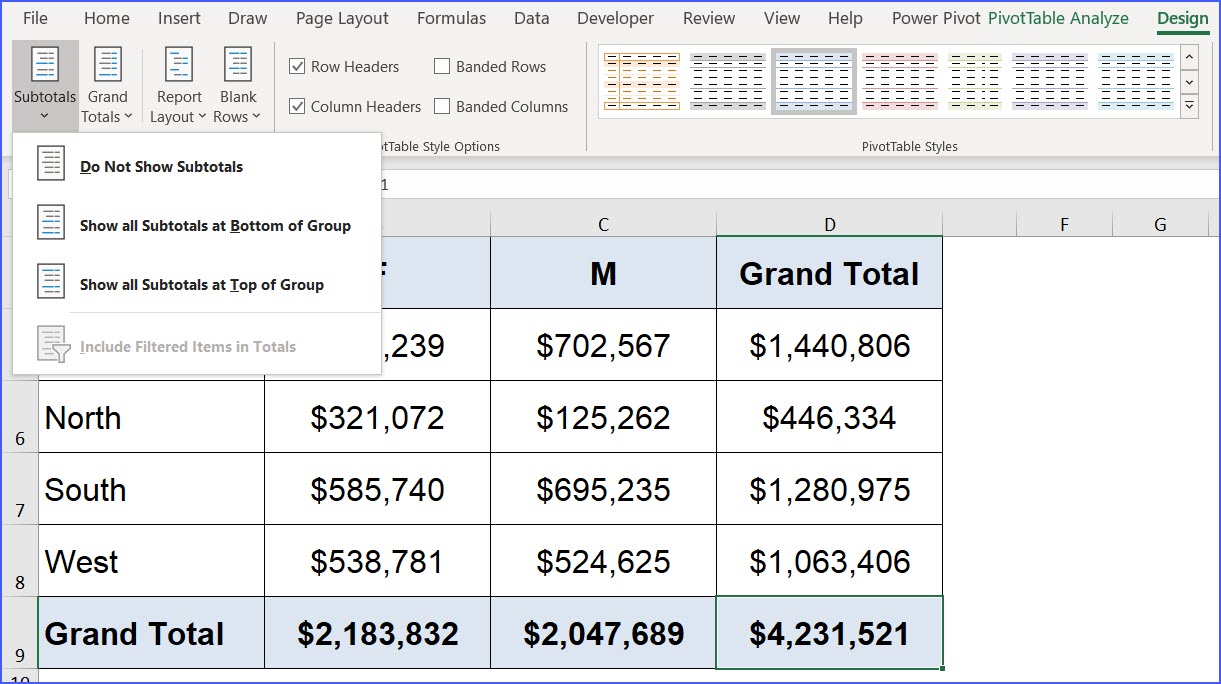Image resolution: width=1221 pixels, height=684 pixels.
Task: Select row 6 header
Action: (19, 417)
